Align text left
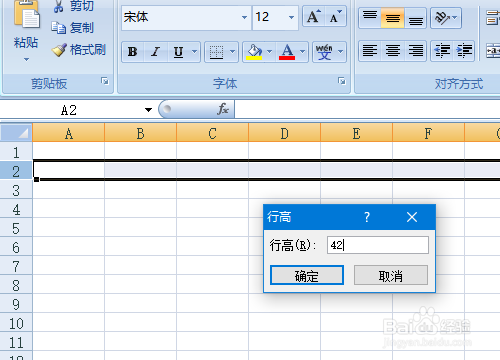 pyautogui.click(x=370, y=51)
